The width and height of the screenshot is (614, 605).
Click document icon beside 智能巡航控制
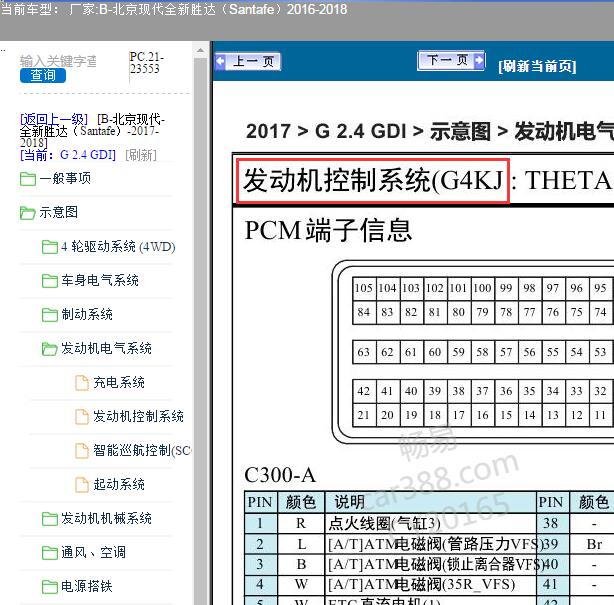coord(82,451)
